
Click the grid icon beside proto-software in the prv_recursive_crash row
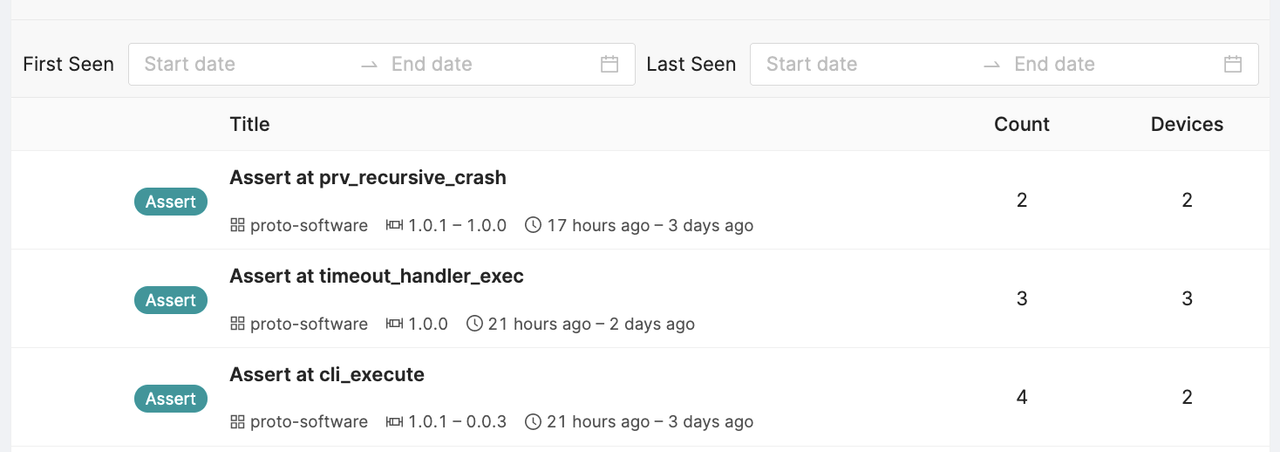pyautogui.click(x=237, y=225)
